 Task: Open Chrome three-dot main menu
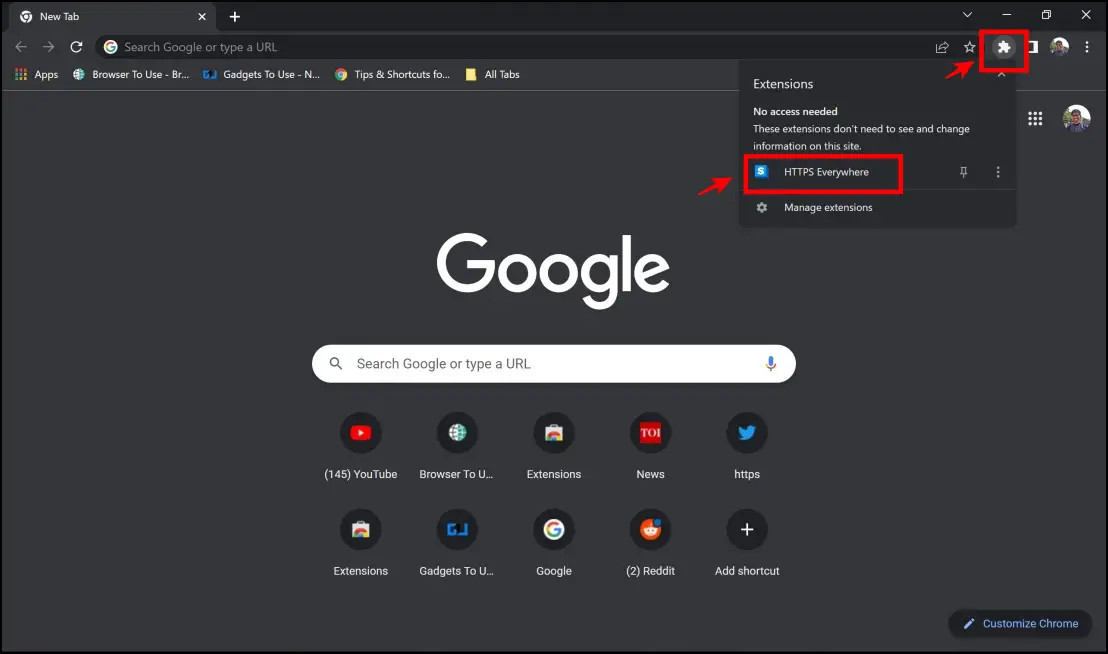point(1087,47)
